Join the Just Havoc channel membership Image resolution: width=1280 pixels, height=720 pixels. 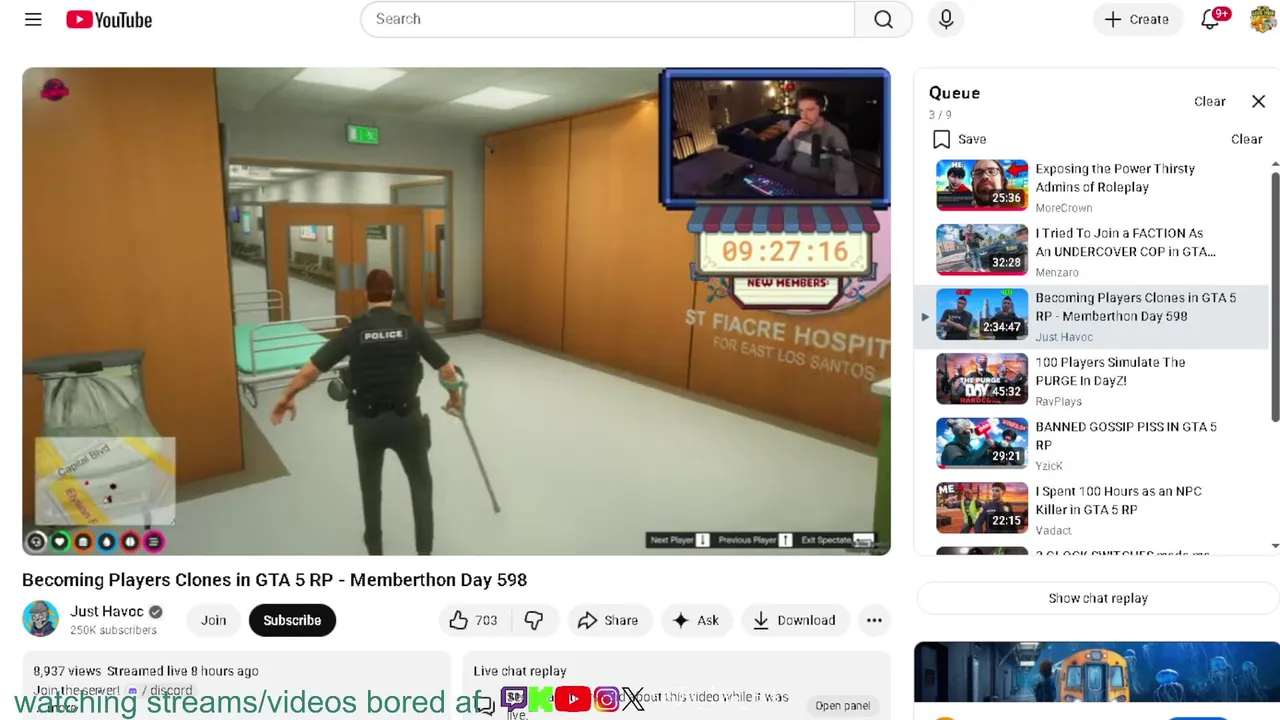tap(213, 620)
